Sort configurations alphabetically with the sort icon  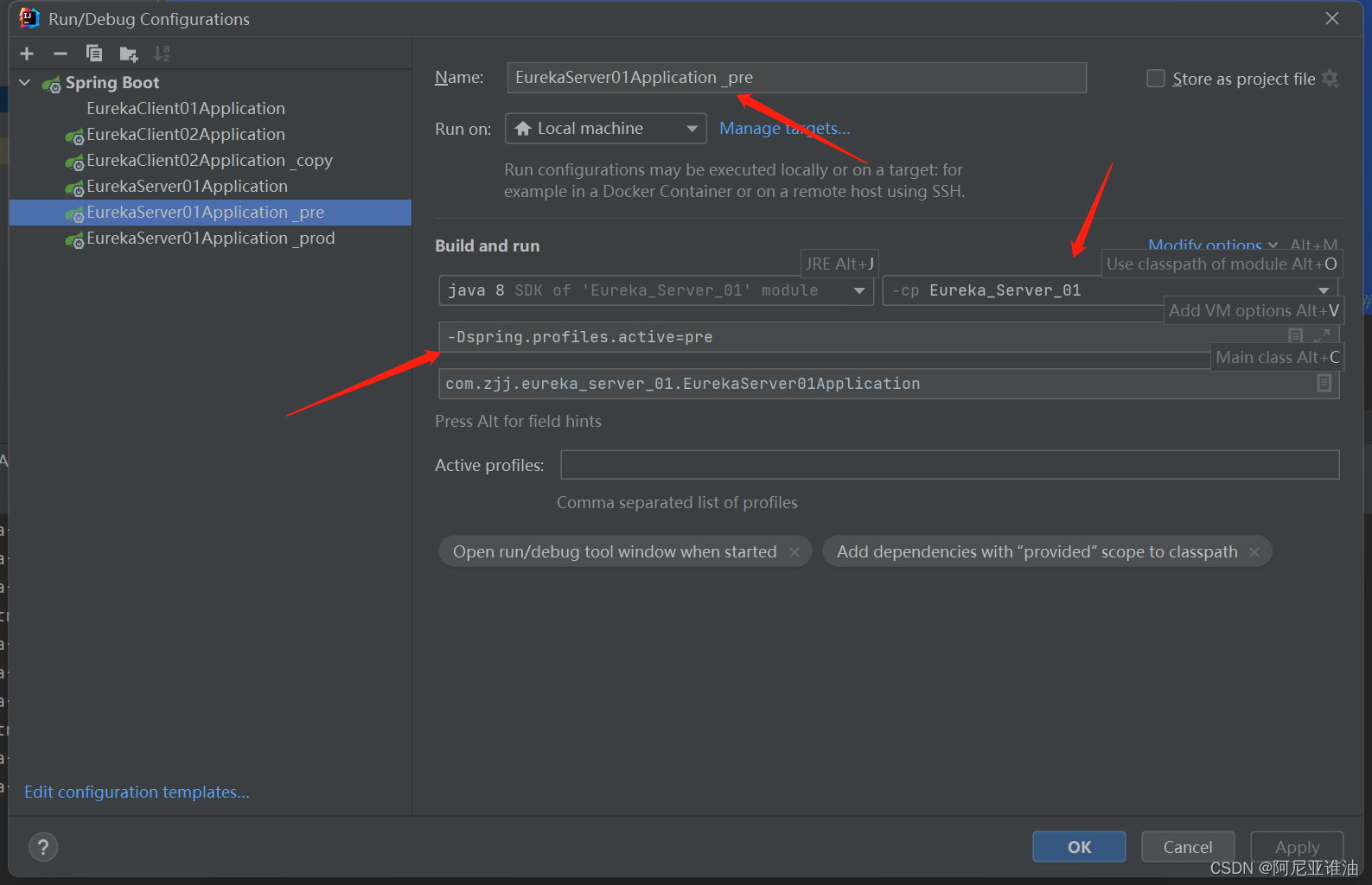[x=162, y=54]
